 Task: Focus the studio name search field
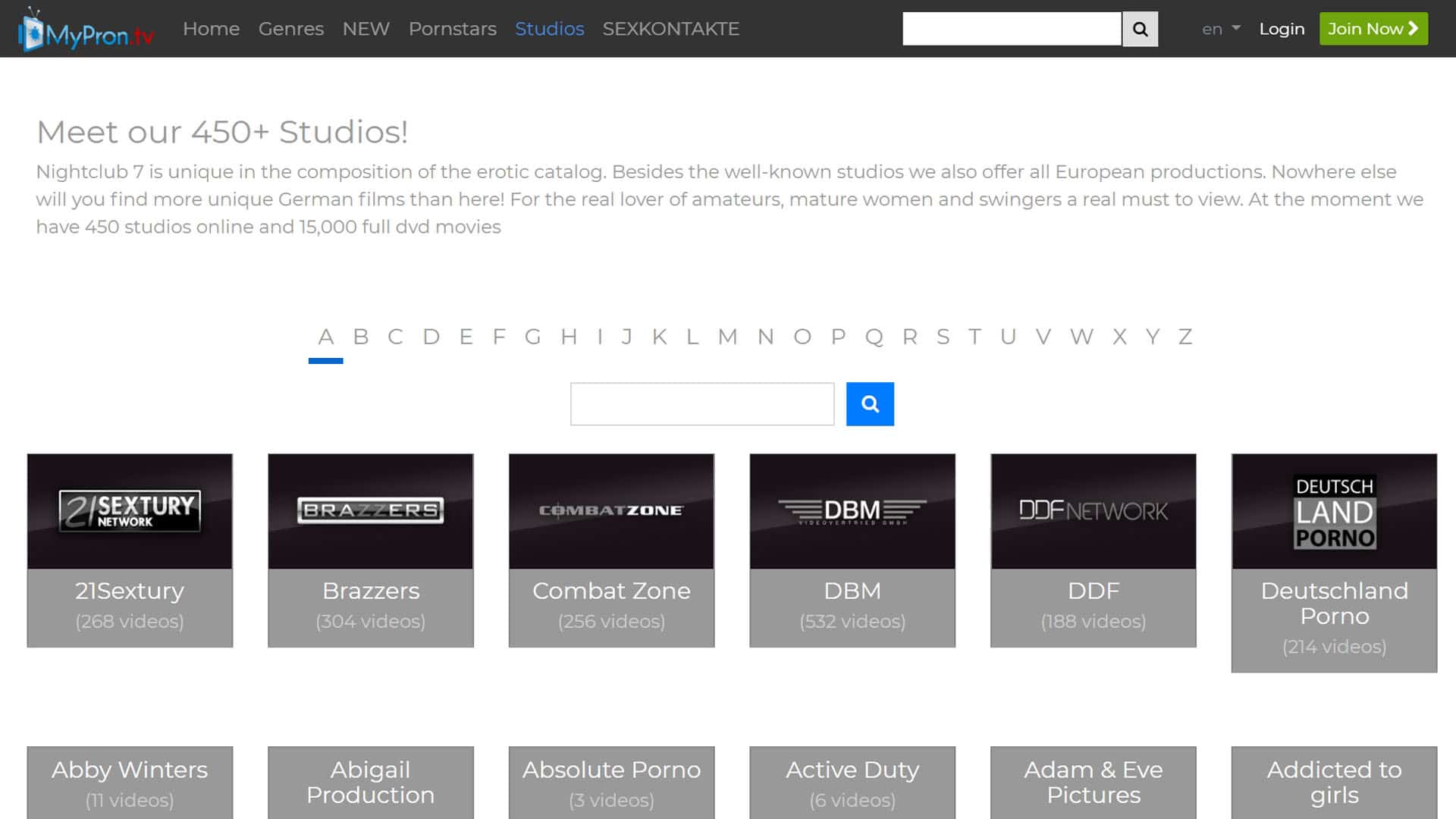coord(702,404)
